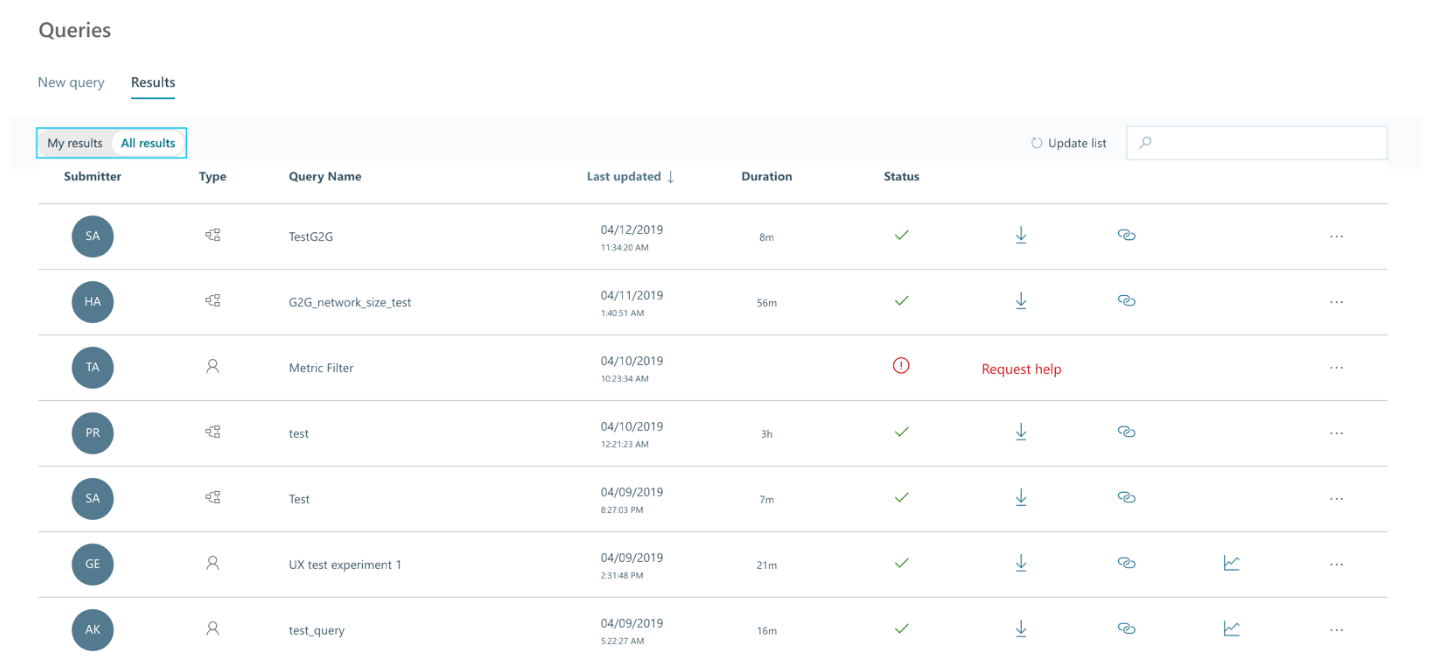Select the All results toggle
Image resolution: width=1453 pixels, height=658 pixels.
coord(148,143)
